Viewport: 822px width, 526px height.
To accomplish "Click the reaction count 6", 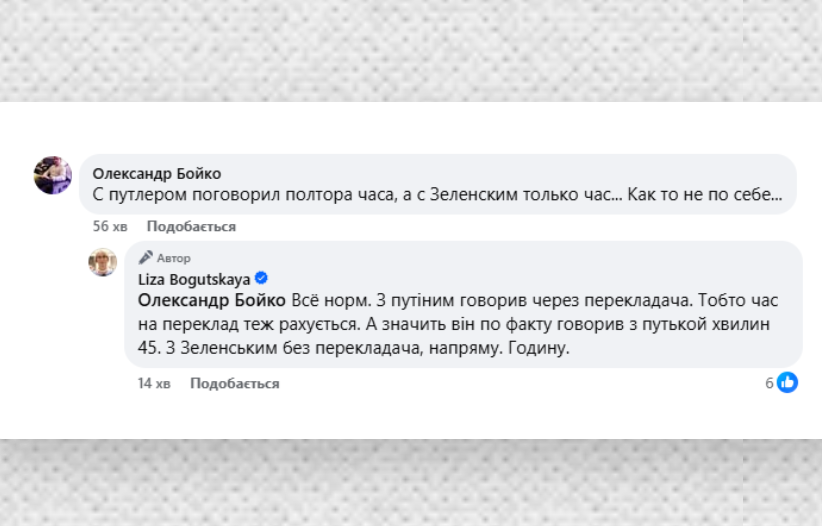I will click(x=770, y=383).
